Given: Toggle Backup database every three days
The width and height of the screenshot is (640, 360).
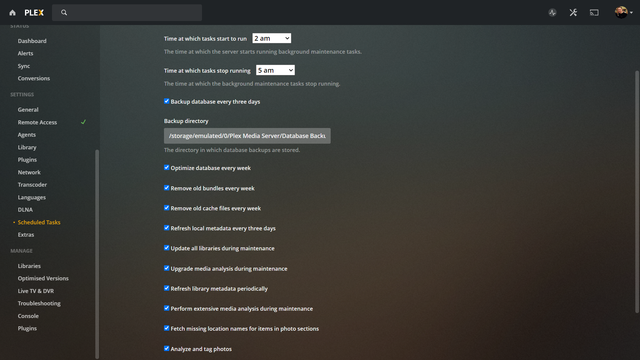Looking at the screenshot, I should (x=167, y=101).
